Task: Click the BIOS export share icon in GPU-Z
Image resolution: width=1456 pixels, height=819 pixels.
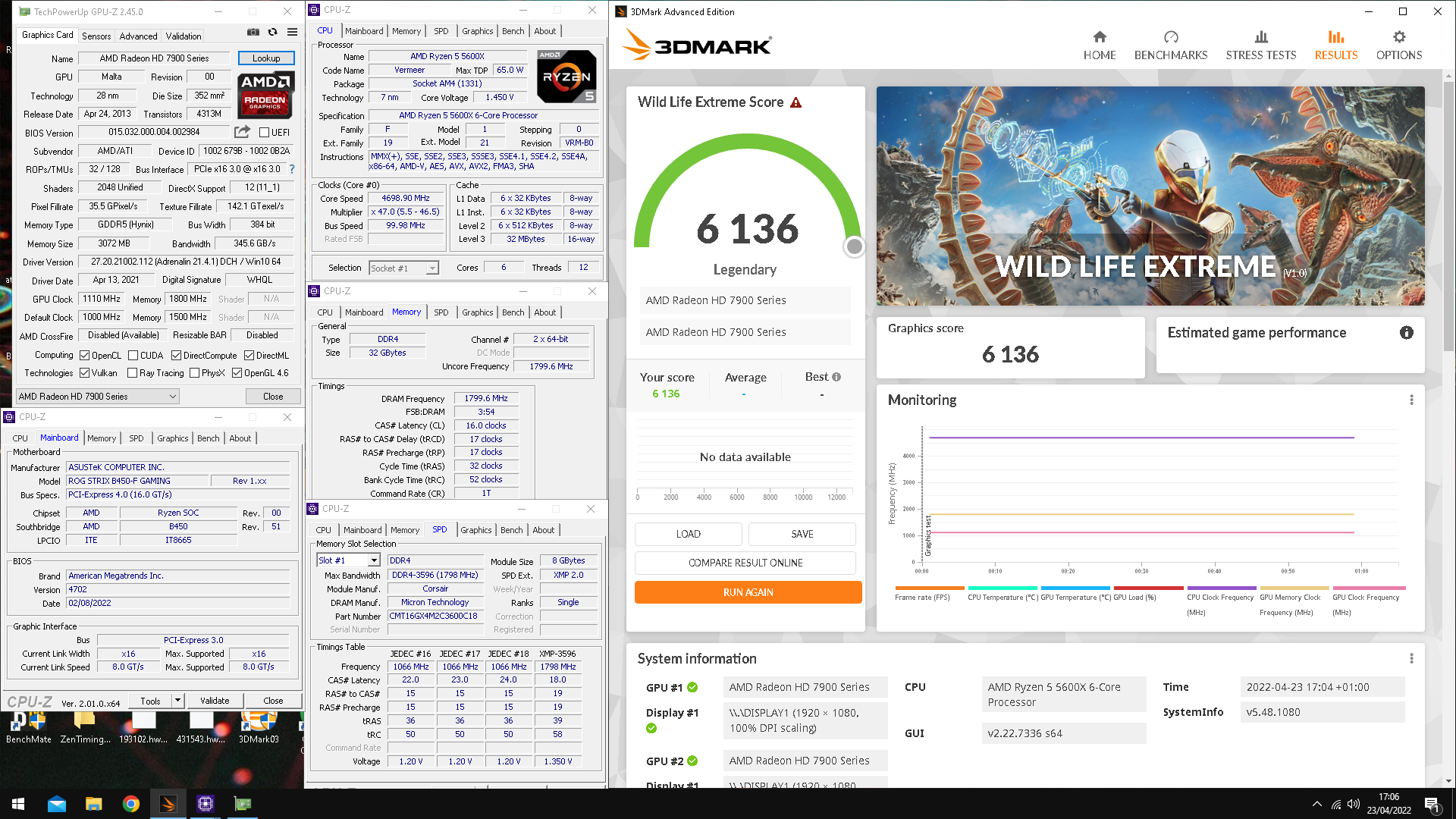Action: click(242, 132)
